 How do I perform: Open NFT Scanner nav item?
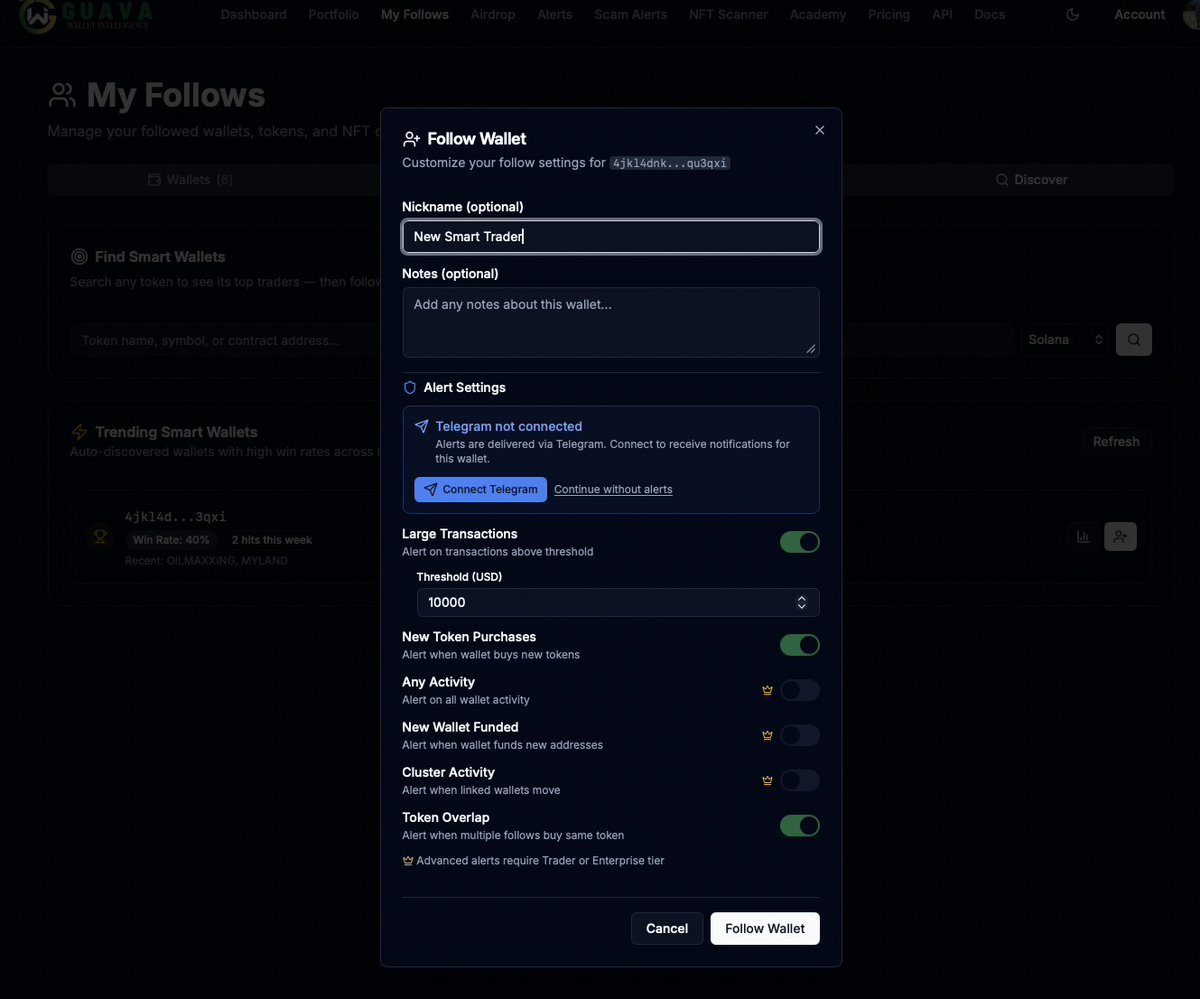tap(729, 14)
